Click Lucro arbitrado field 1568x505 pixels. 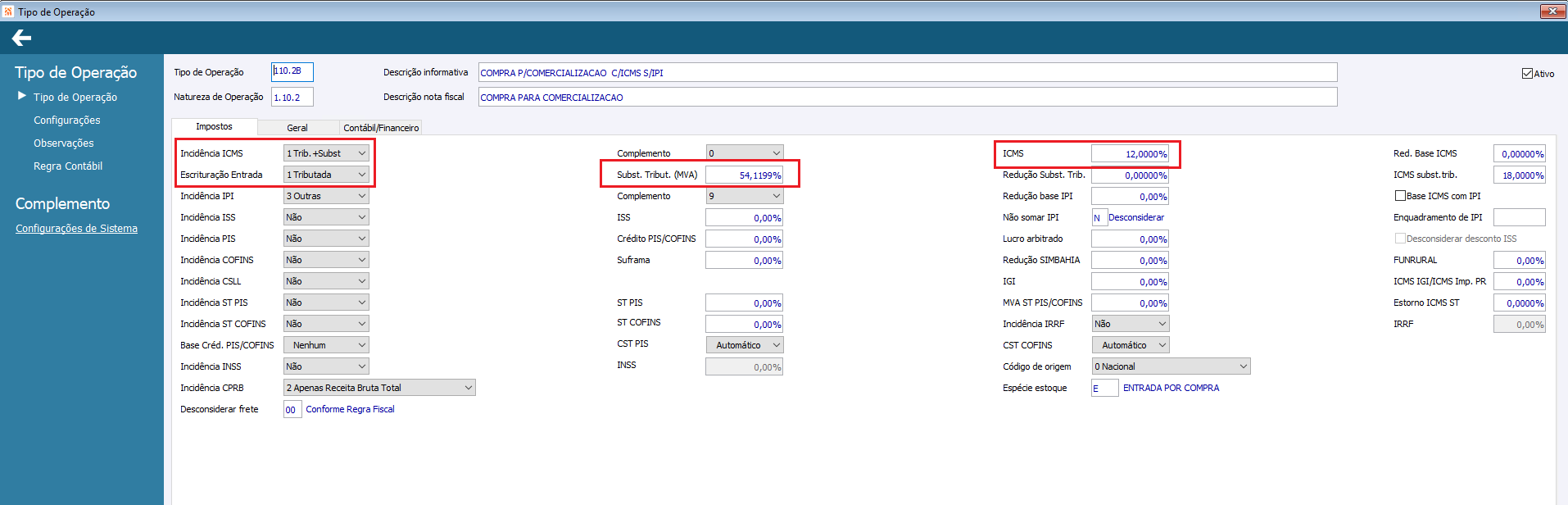1131,239
